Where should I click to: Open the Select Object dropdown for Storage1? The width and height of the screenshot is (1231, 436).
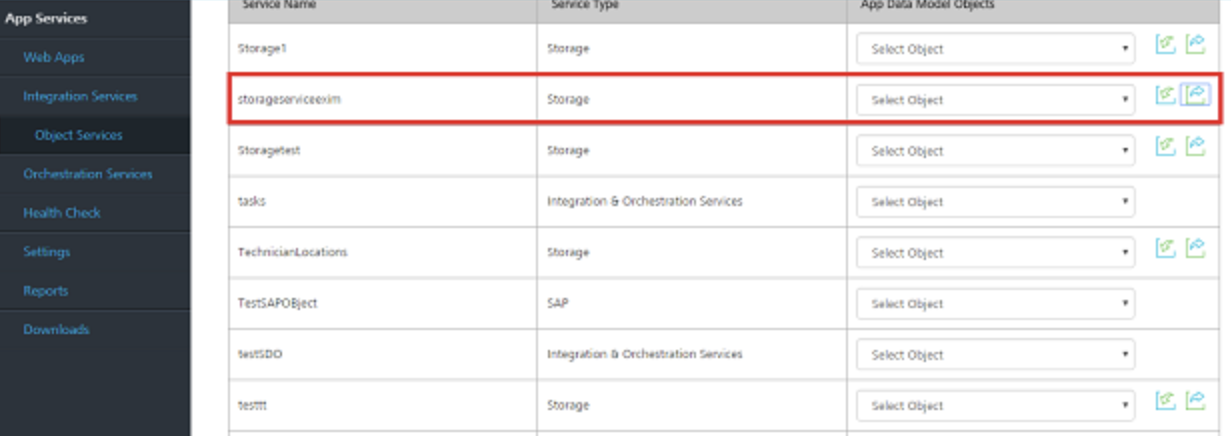[996, 49]
